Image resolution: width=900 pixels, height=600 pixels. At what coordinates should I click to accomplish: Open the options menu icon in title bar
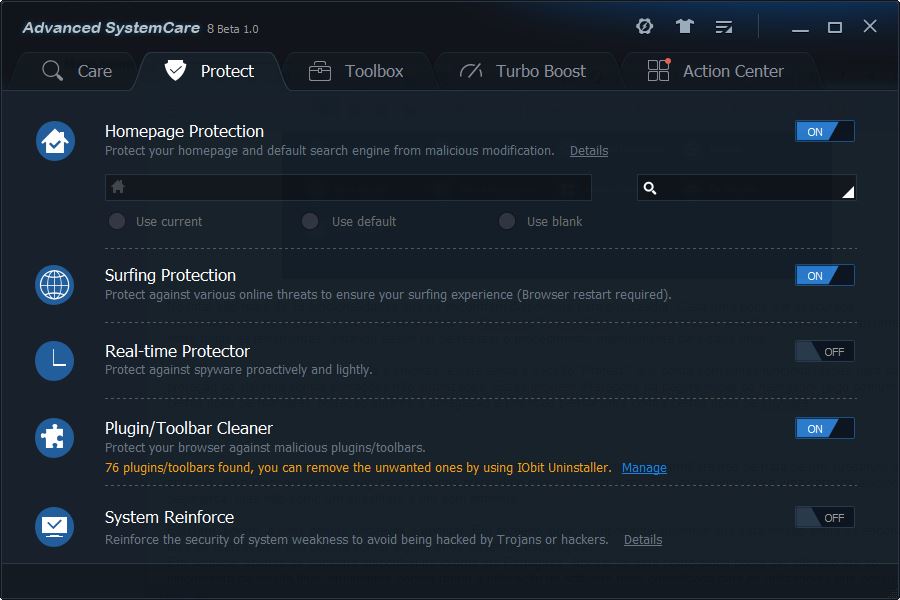coord(724,27)
